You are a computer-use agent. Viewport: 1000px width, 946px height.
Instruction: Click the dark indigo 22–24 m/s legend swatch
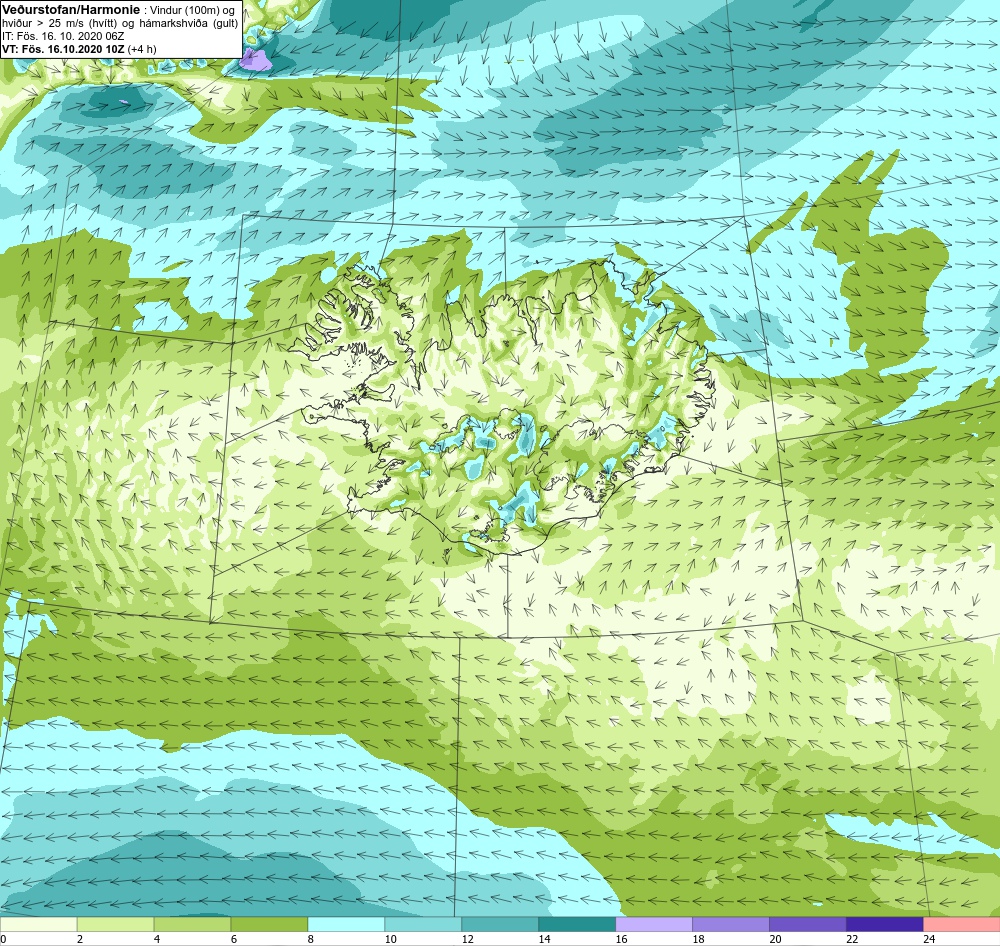coord(885,924)
